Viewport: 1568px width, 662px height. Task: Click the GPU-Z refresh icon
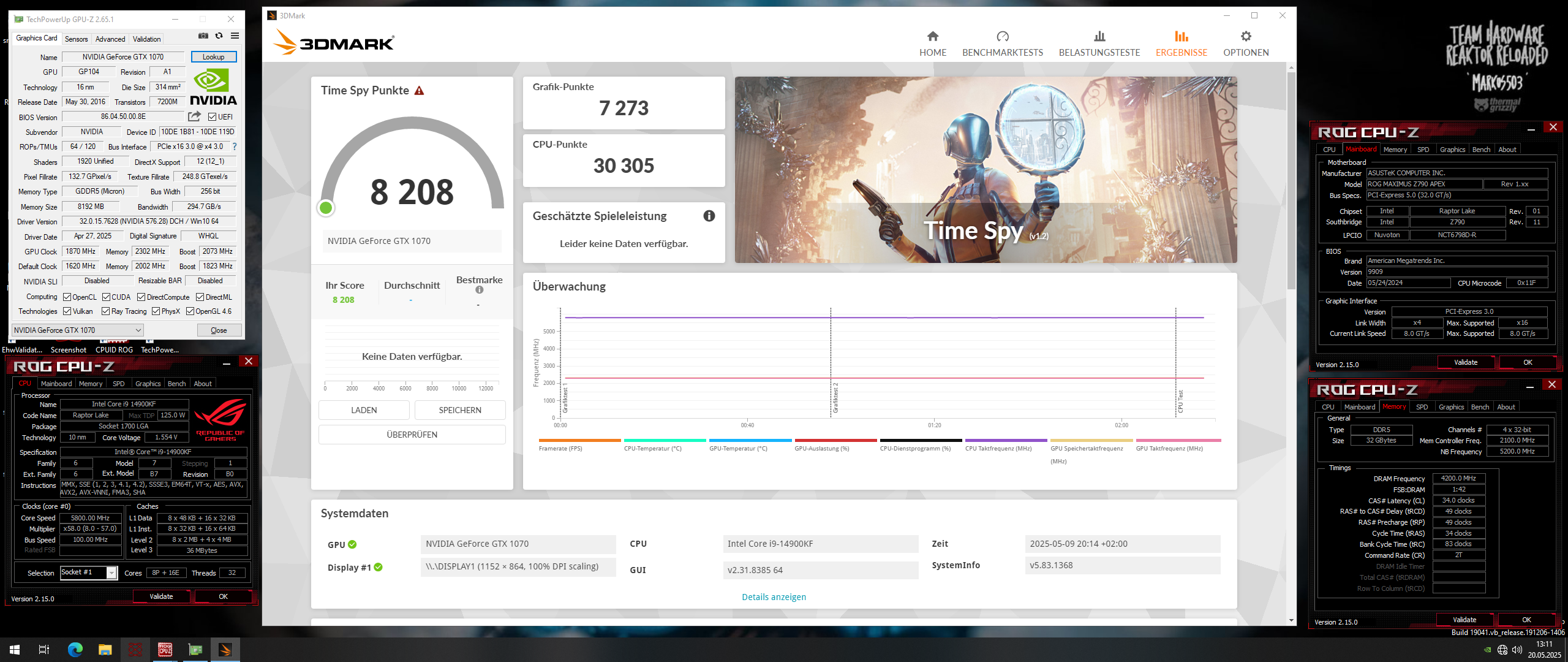click(219, 36)
